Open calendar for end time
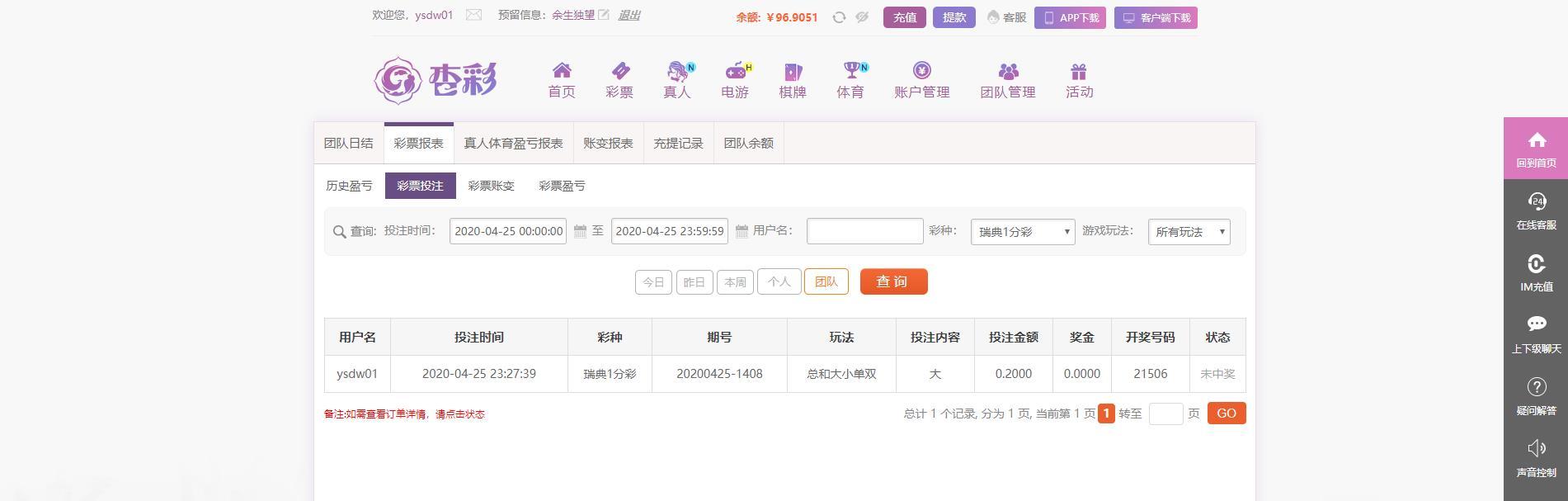Viewport: 1568px width, 501px height. (742, 231)
